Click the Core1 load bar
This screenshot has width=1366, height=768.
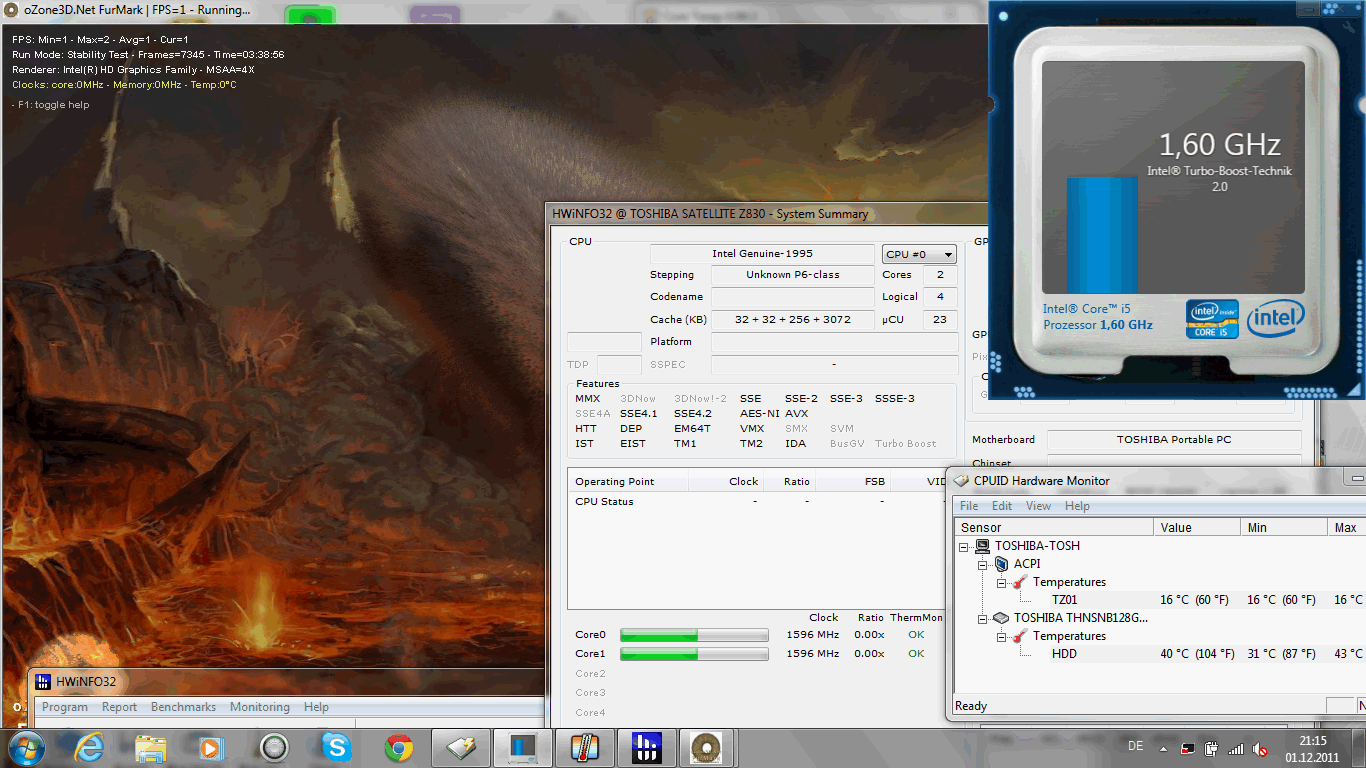694,654
